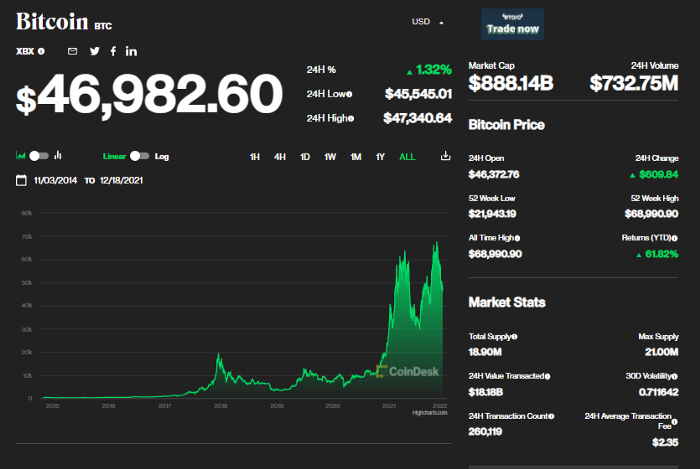This screenshot has width=700, height=469.
Task: Click 24H Open value $46,372.76
Action: [494, 174]
